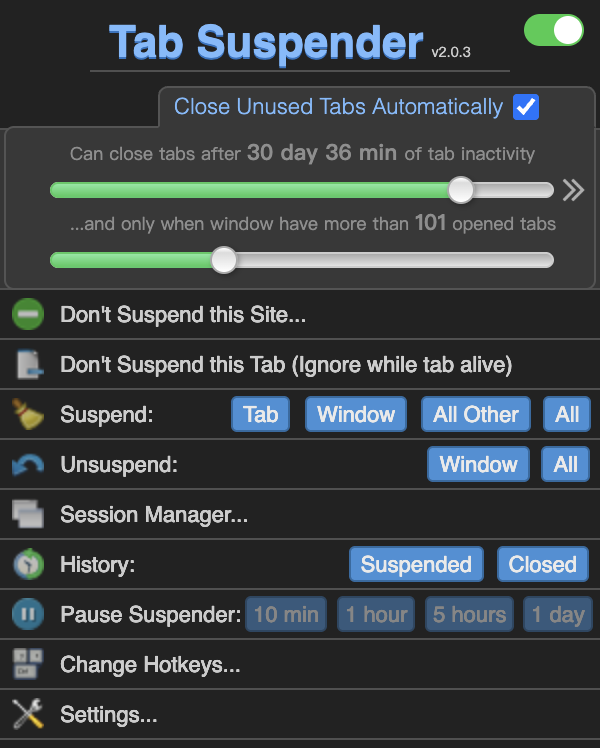Click the green minus Don't Suspend Site icon
This screenshot has width=600, height=748.
[28, 315]
